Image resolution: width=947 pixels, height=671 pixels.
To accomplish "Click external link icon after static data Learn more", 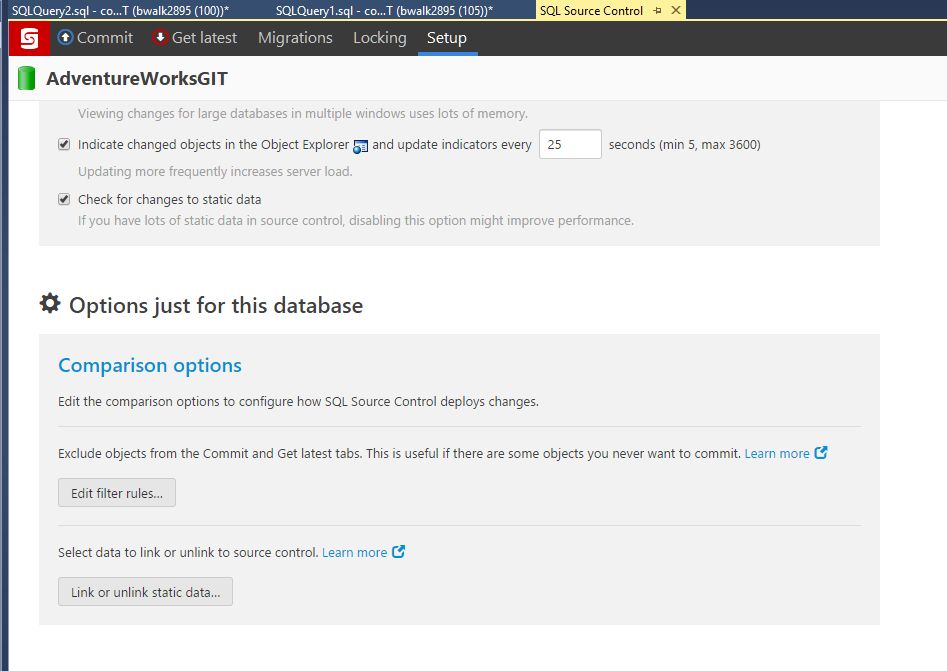I will 398,551.
